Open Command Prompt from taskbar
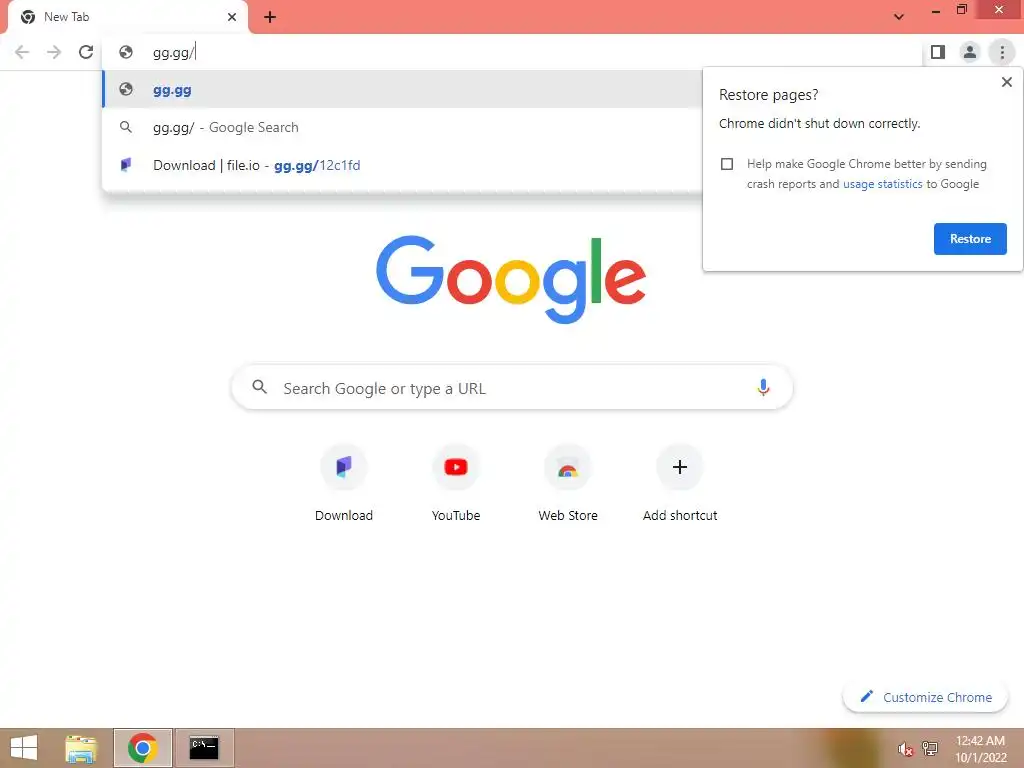Screen dimensions: 1024x768 point(204,748)
